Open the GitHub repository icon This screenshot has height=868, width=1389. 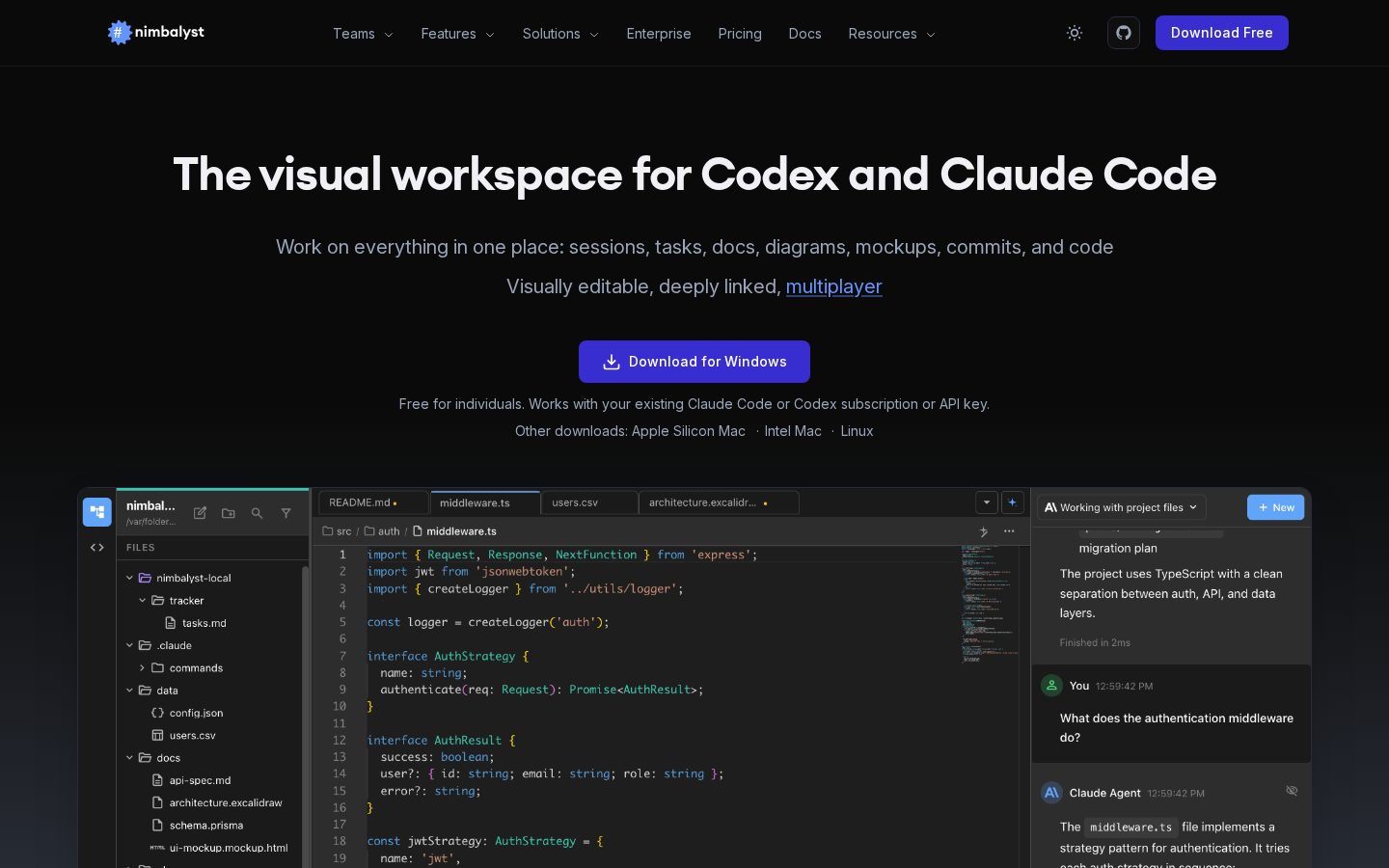coord(1124,33)
